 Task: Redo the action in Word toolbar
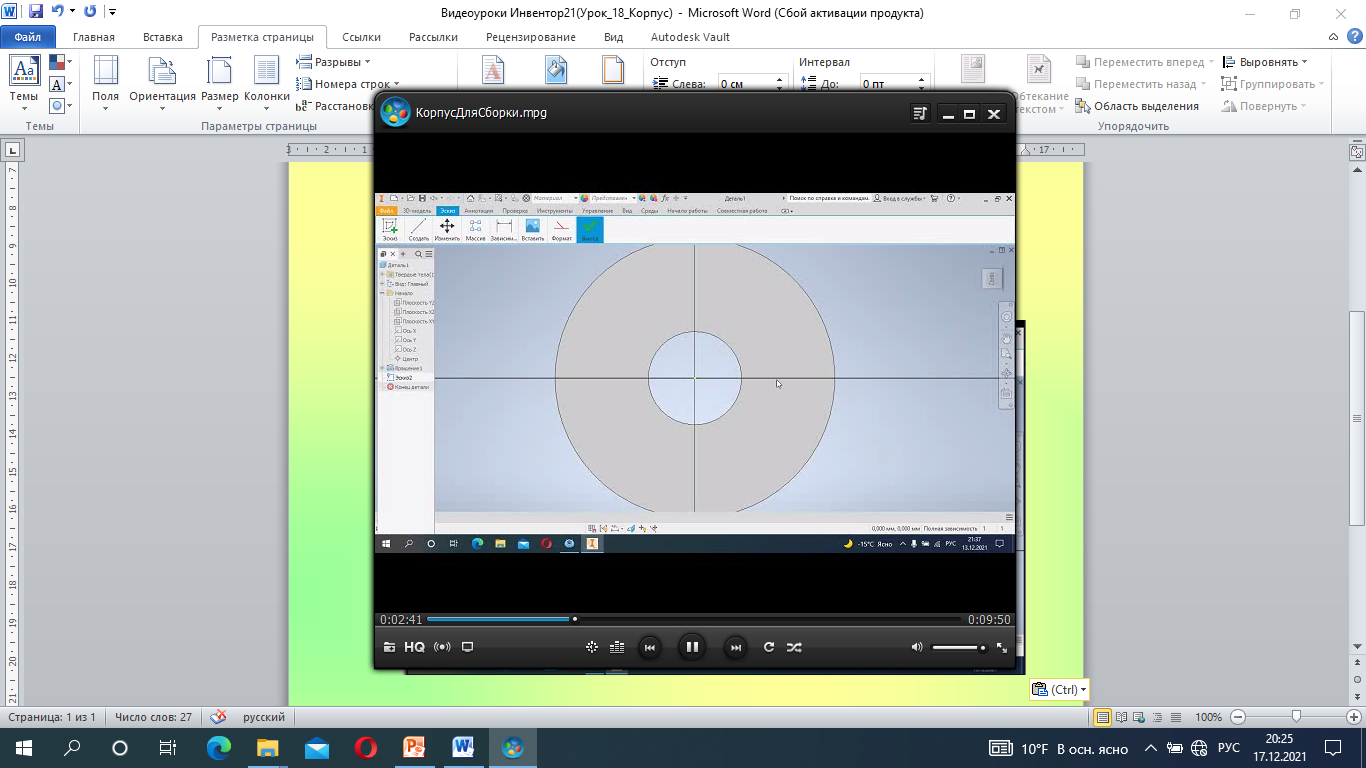pos(90,12)
